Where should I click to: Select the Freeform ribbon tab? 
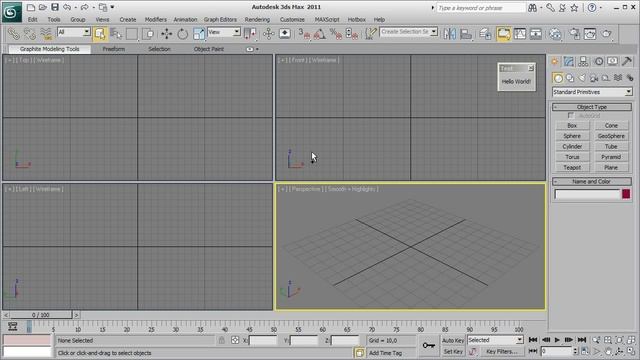tap(113, 49)
